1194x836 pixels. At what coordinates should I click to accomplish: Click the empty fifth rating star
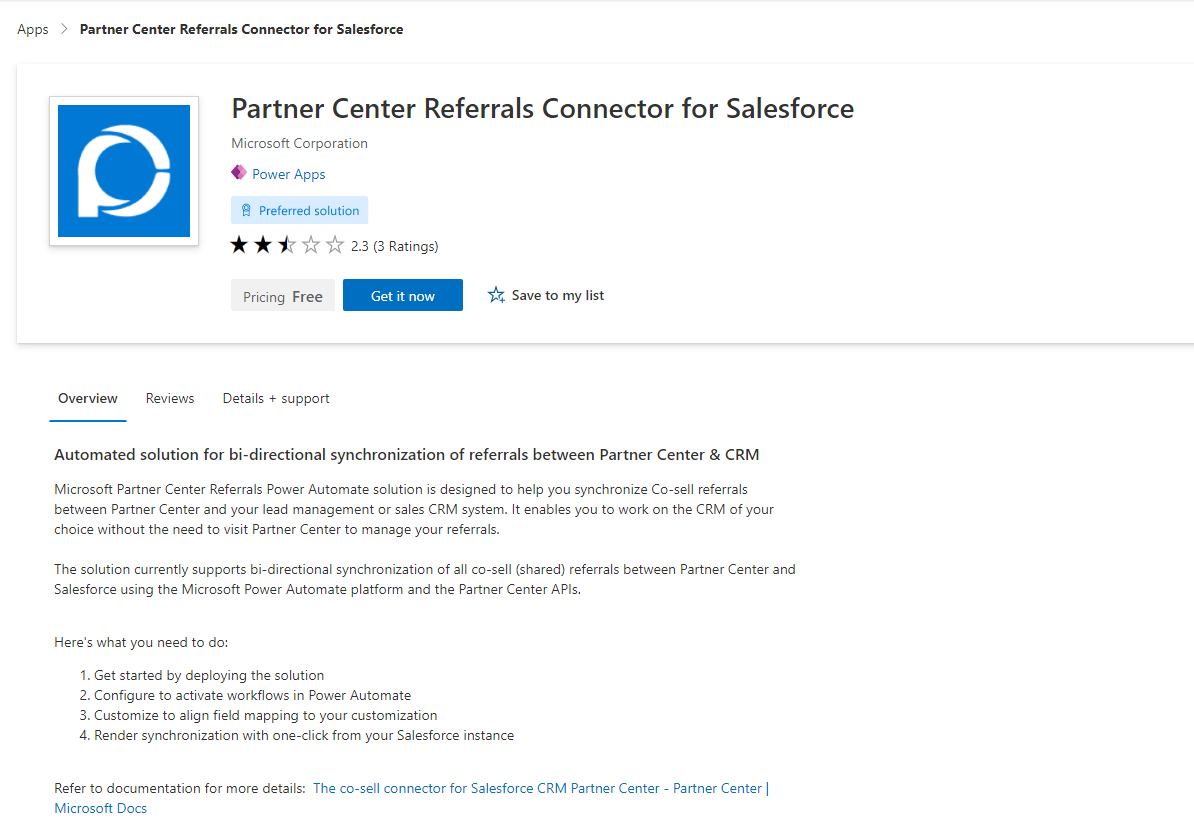[x=335, y=245]
